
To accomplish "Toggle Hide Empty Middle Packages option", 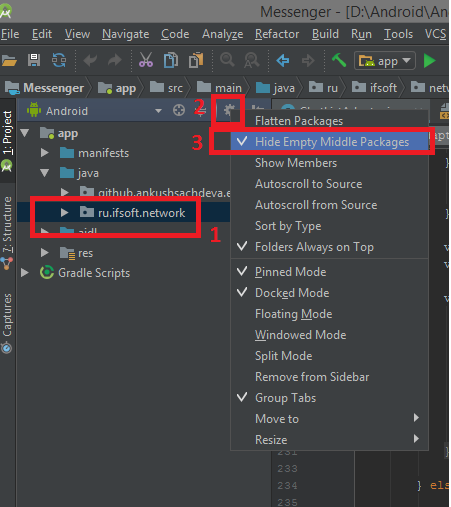I will pyautogui.click(x=329, y=142).
